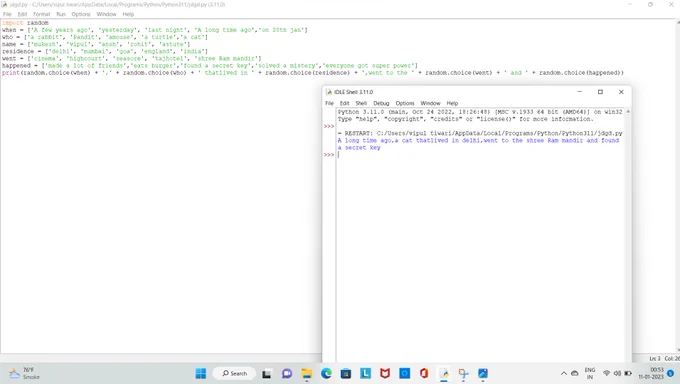The width and height of the screenshot is (680, 384).
Task: Launch Microsoft Office from the taskbar
Action: pyautogui.click(x=424, y=374)
